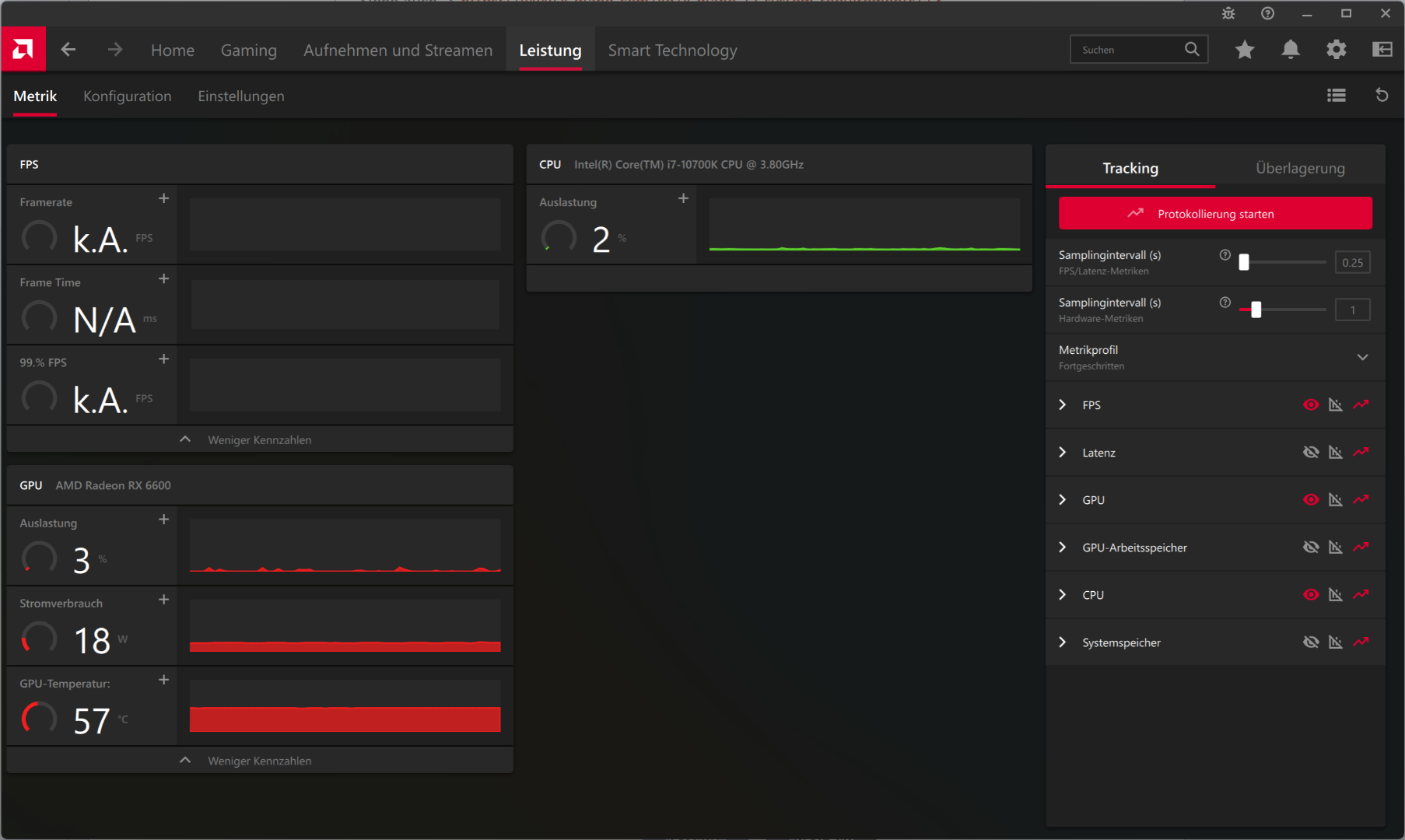Expand the GPU tracking row
Image resolution: width=1405 pixels, height=840 pixels.
[1063, 499]
